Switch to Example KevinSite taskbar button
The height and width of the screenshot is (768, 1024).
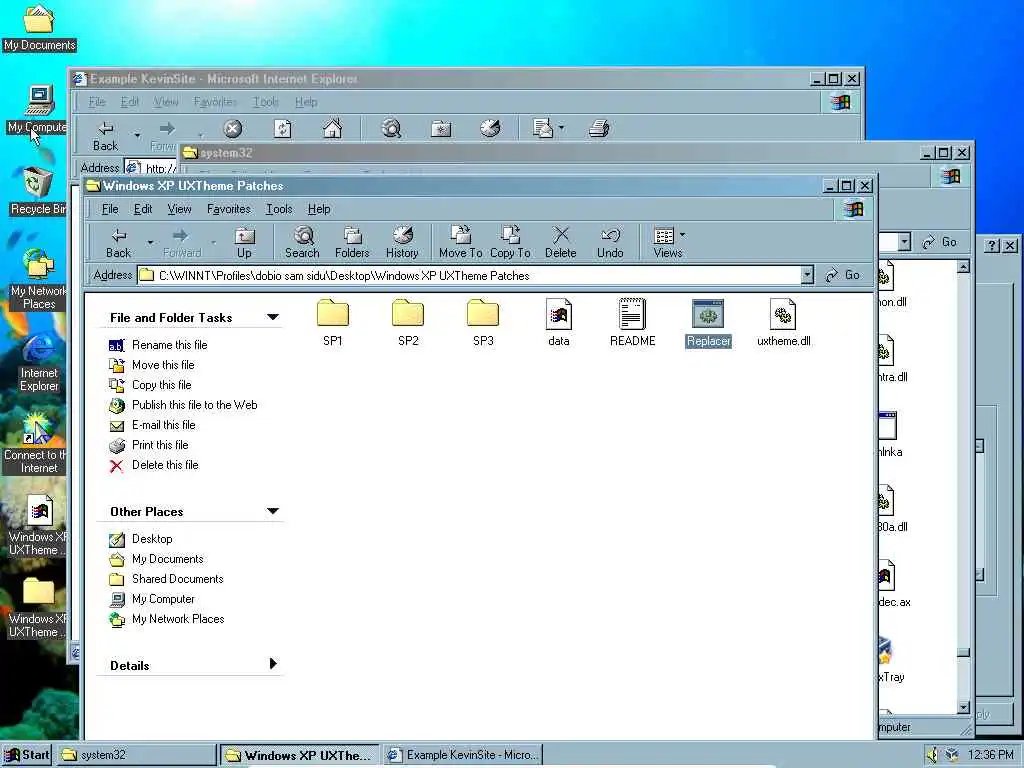point(462,755)
